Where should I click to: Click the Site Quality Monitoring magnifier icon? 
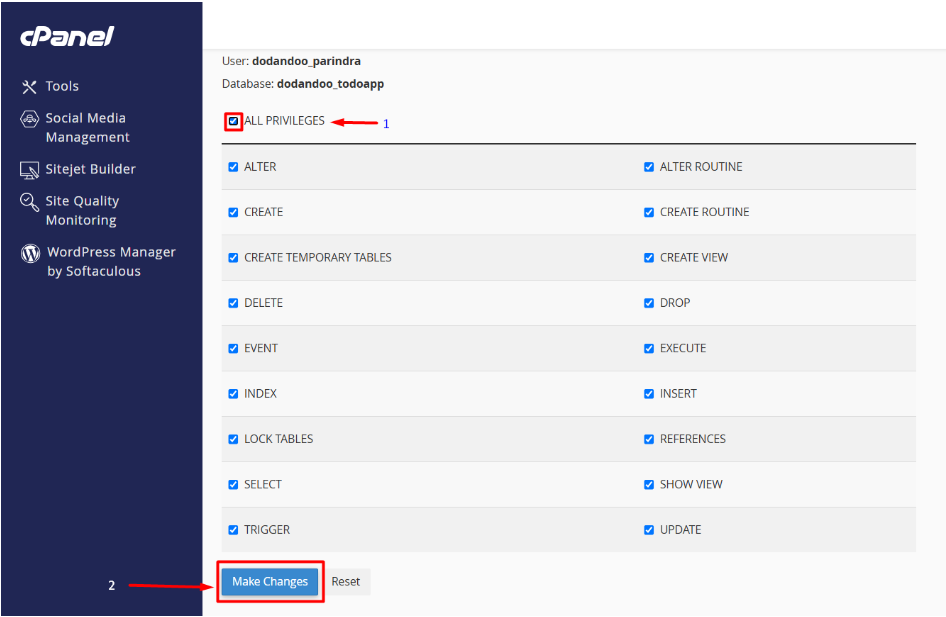tap(29, 202)
